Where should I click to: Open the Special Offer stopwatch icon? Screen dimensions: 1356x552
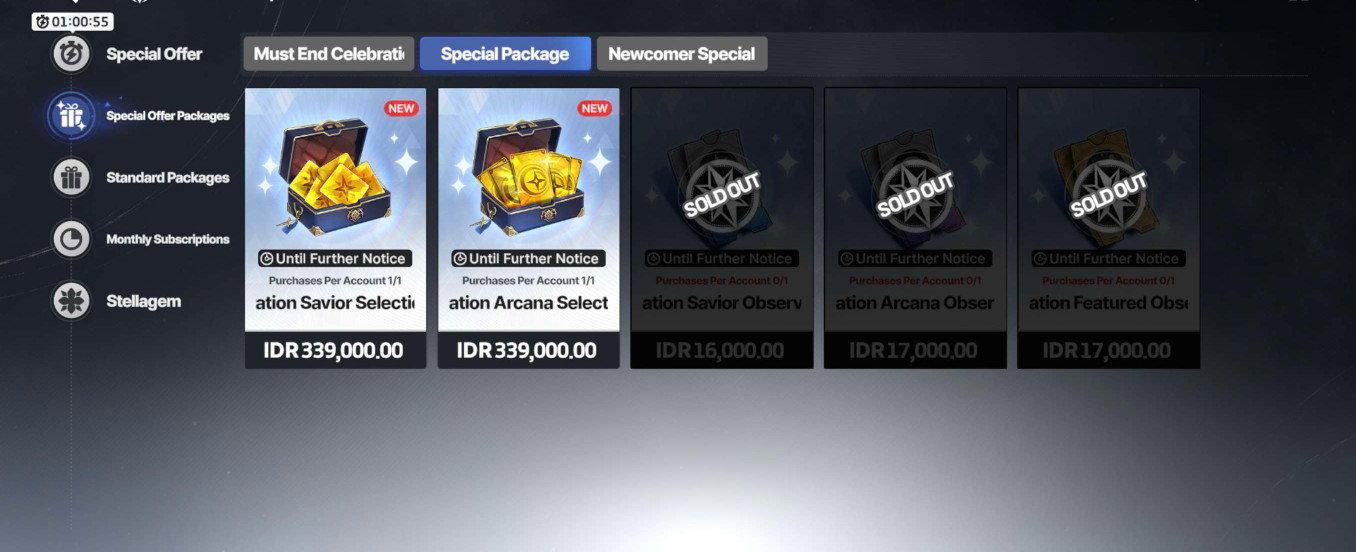click(71, 54)
